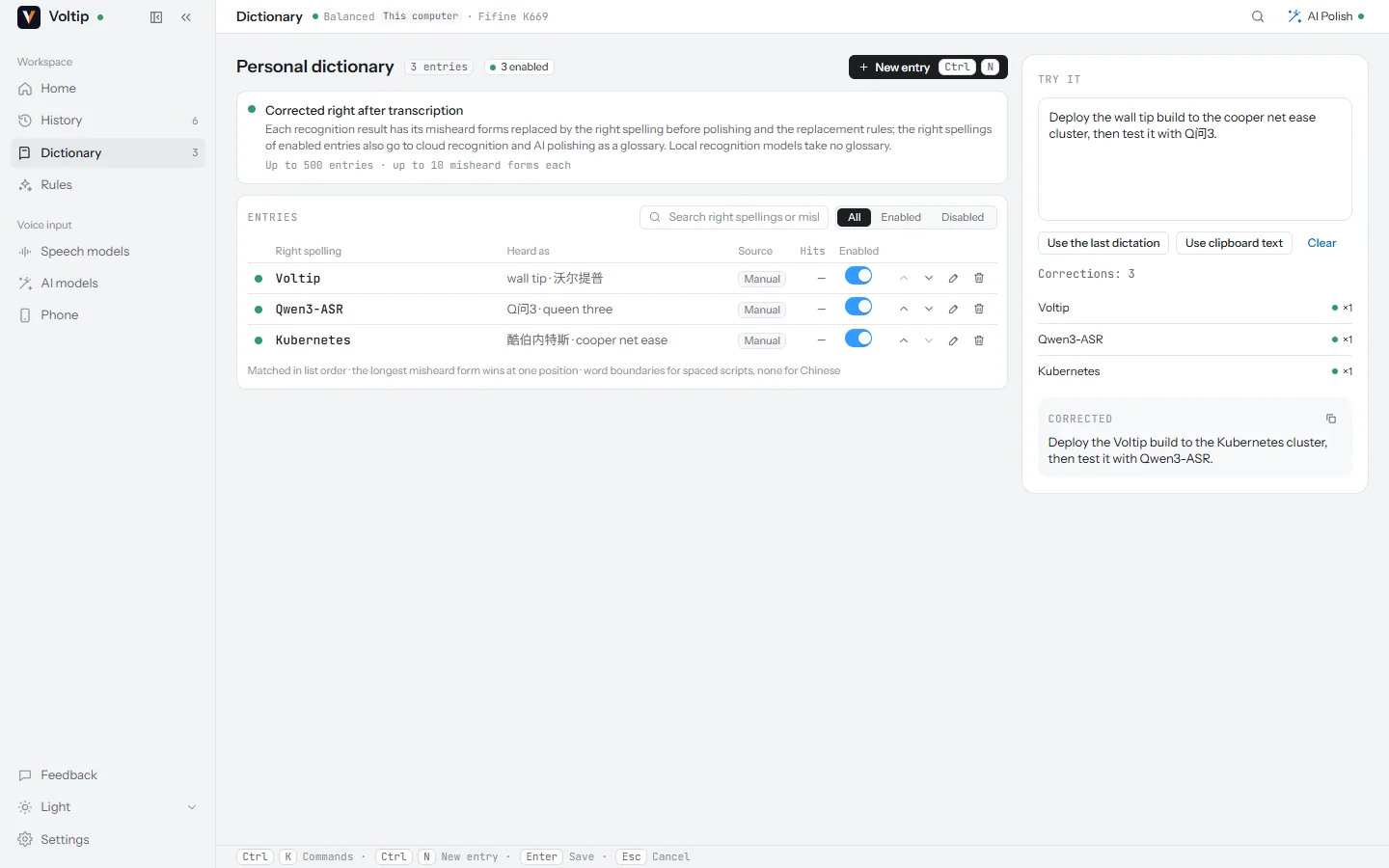Copy the corrected text
Viewport: 1389px width, 868px height.
click(1331, 419)
